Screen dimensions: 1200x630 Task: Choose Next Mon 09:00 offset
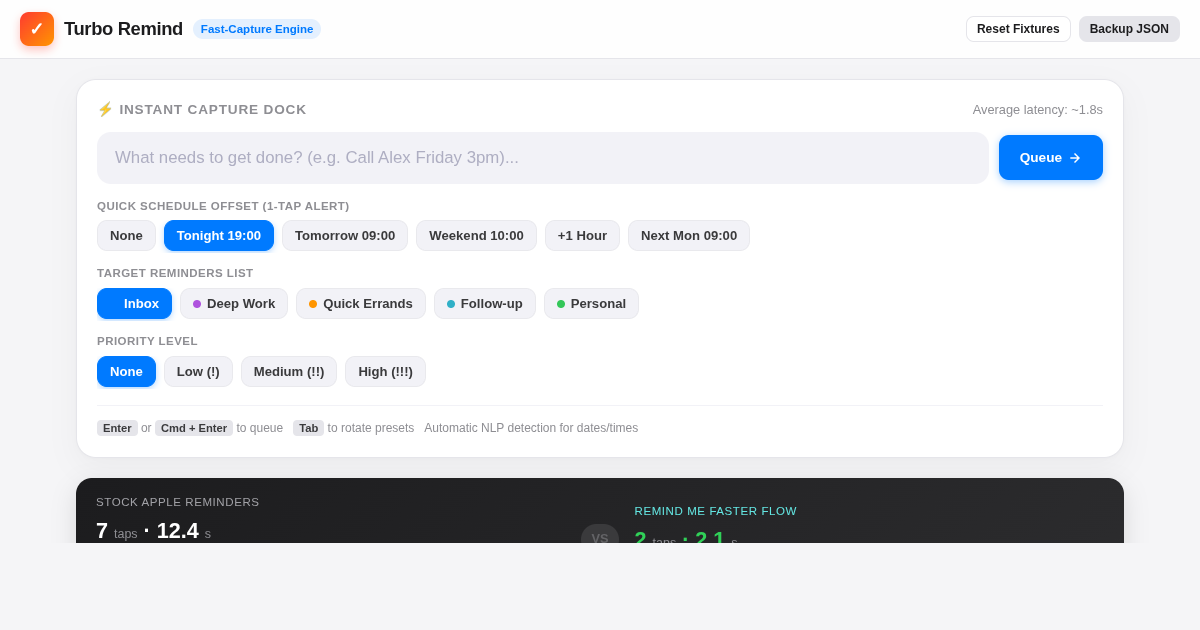tap(689, 236)
